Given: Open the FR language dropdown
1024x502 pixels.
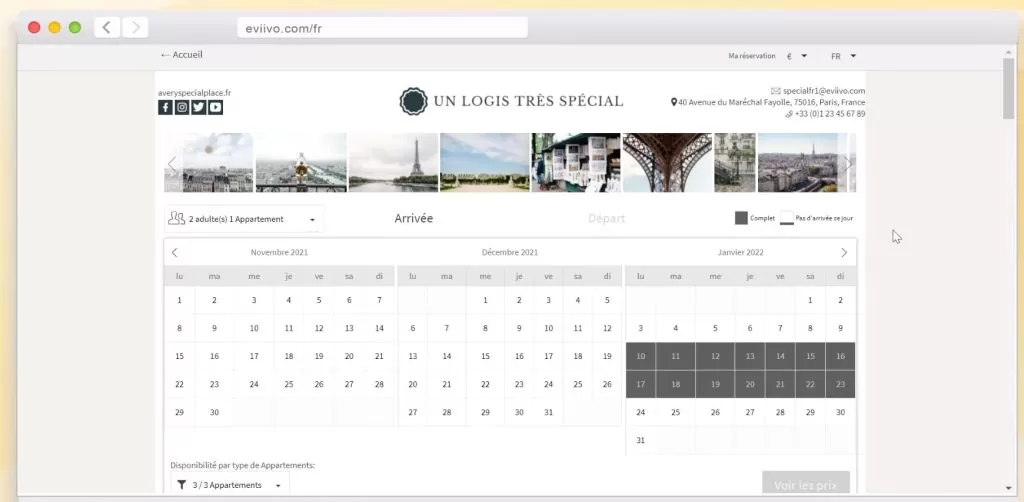Looking at the screenshot, I should (844, 56).
